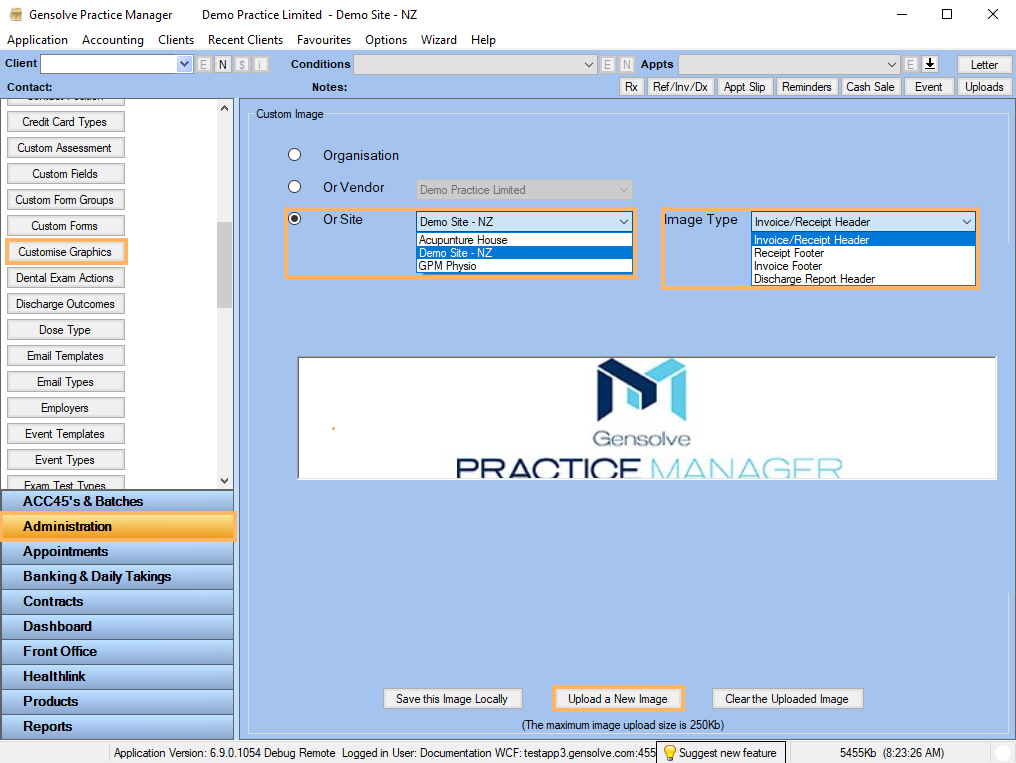Switch to the Banking & Daily Takings section
1016x763 pixels.
(x=117, y=576)
